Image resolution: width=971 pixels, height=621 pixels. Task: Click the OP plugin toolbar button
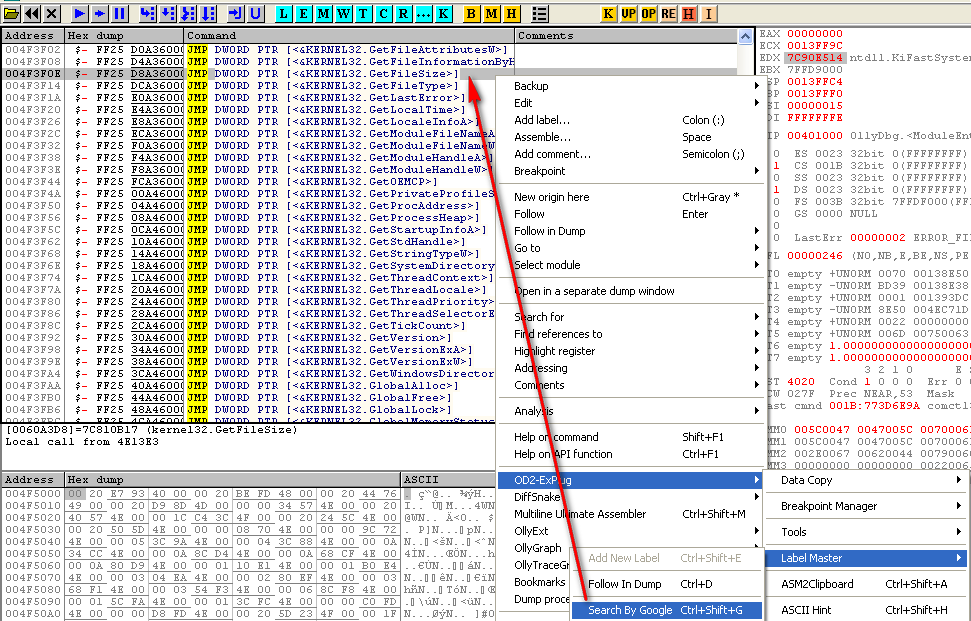pyautogui.click(x=648, y=13)
